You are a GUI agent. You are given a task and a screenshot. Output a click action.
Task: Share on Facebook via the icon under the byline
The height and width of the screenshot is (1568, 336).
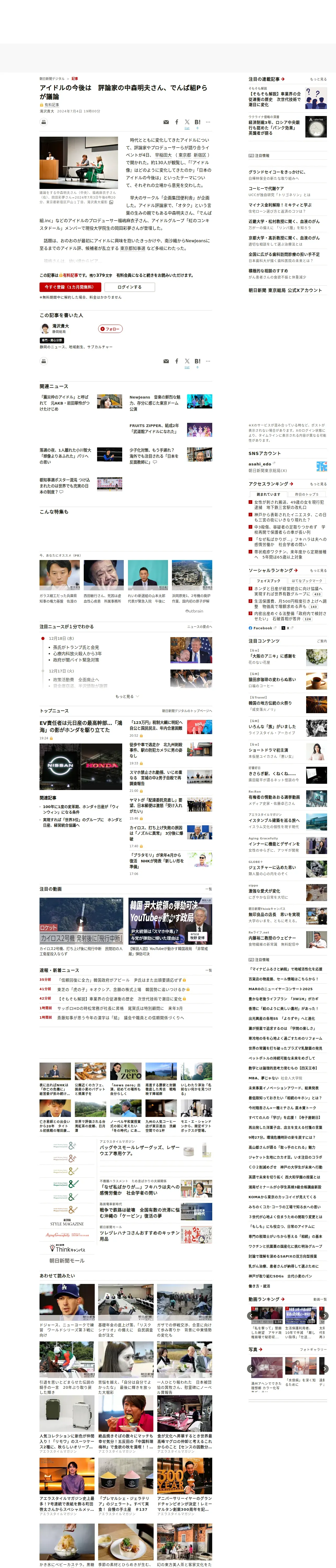pos(177,122)
